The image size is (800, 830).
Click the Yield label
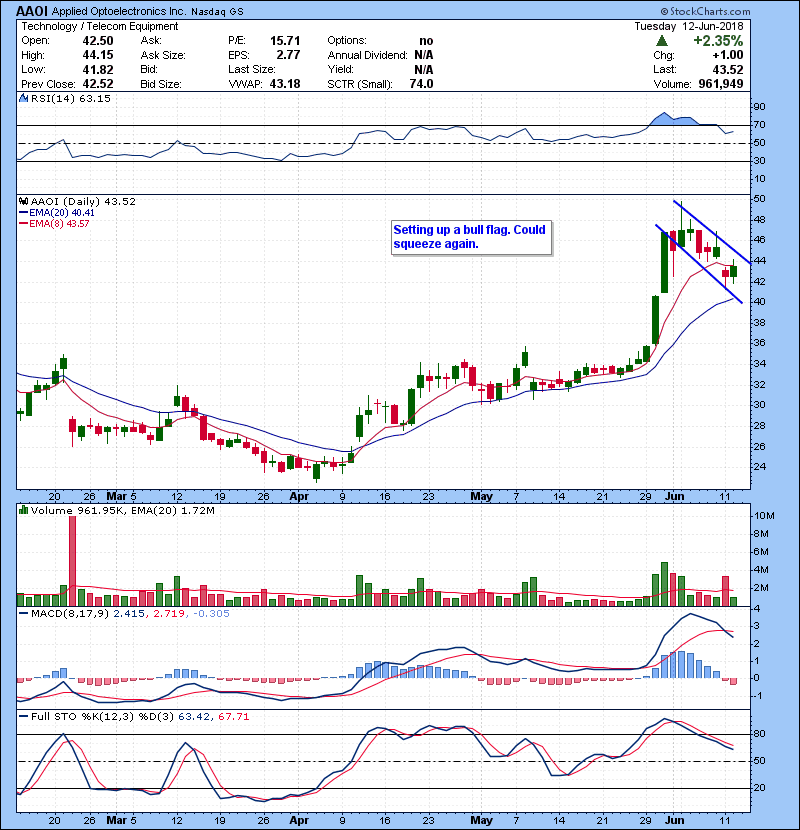(340, 69)
